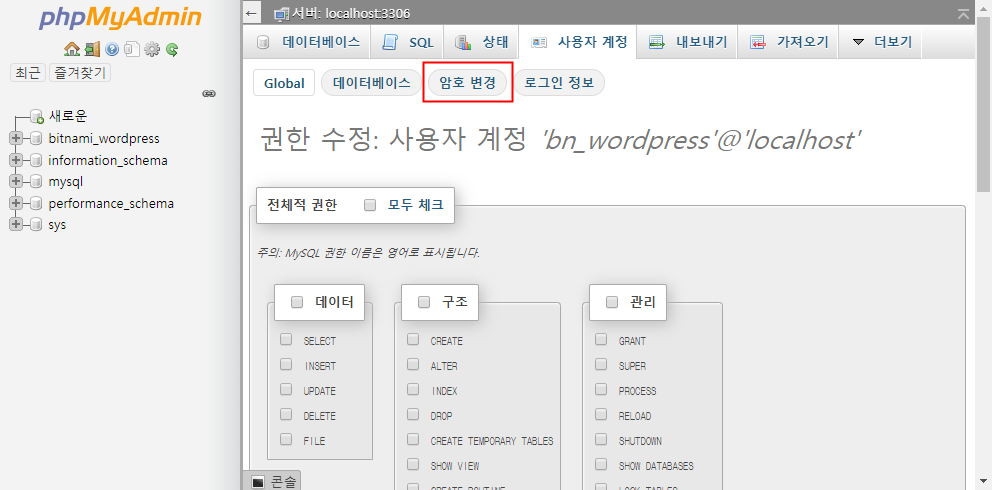Viewport: 992px width, 490px height.
Task: Enable the DELETE privilege checkbox
Action: click(286, 415)
